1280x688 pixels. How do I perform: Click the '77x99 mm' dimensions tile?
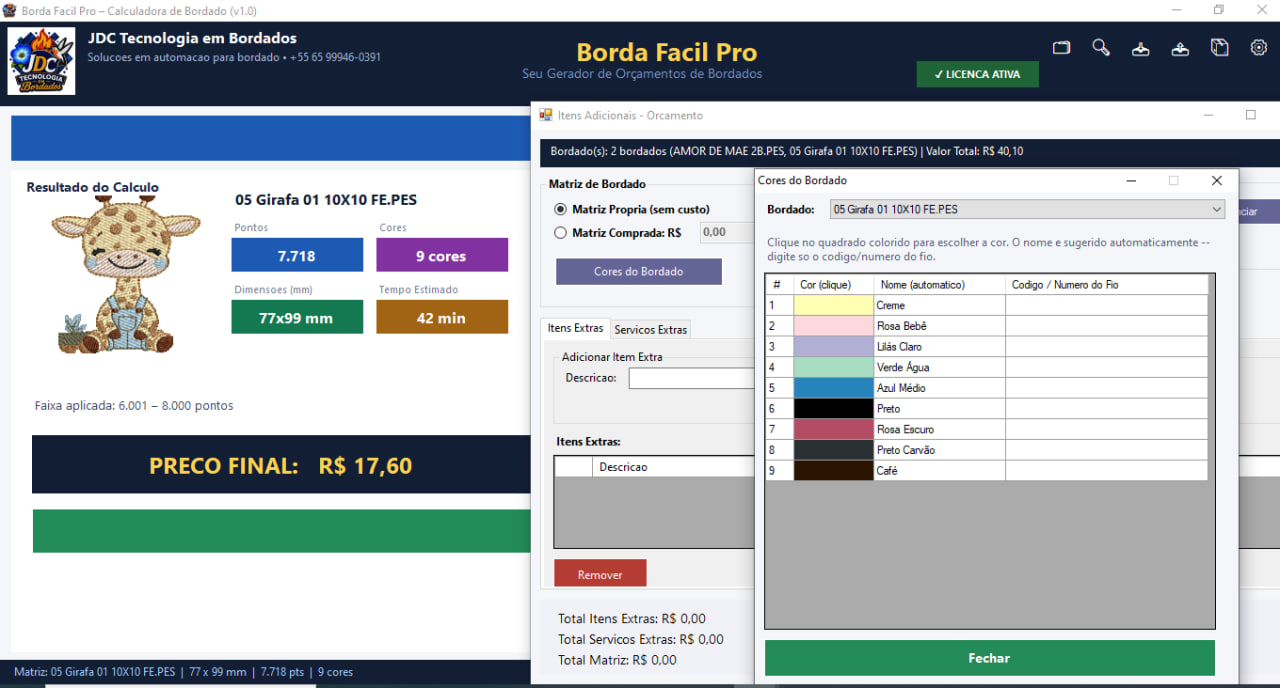point(297,317)
